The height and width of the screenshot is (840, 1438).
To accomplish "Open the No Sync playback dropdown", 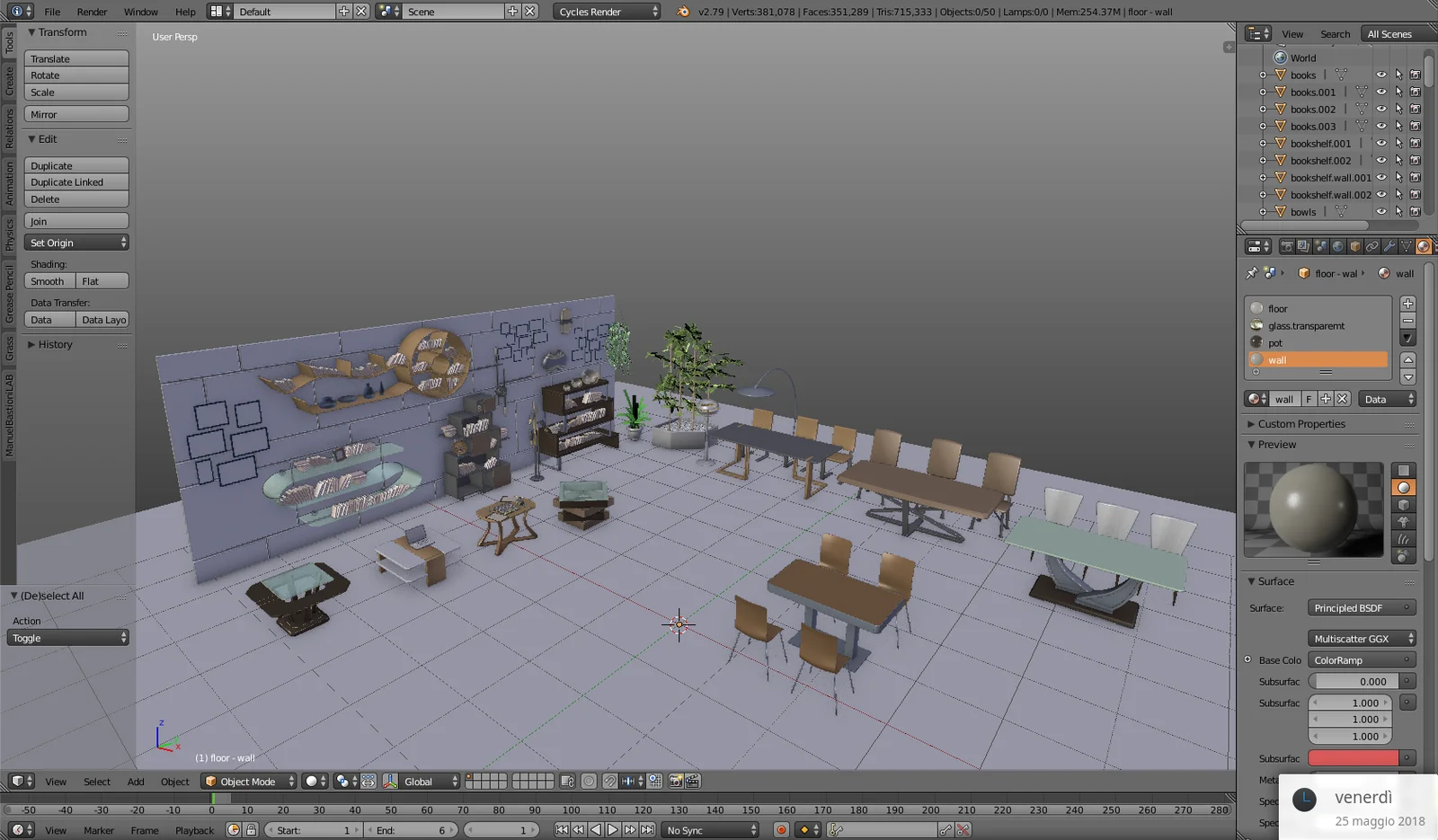I will coord(709,829).
